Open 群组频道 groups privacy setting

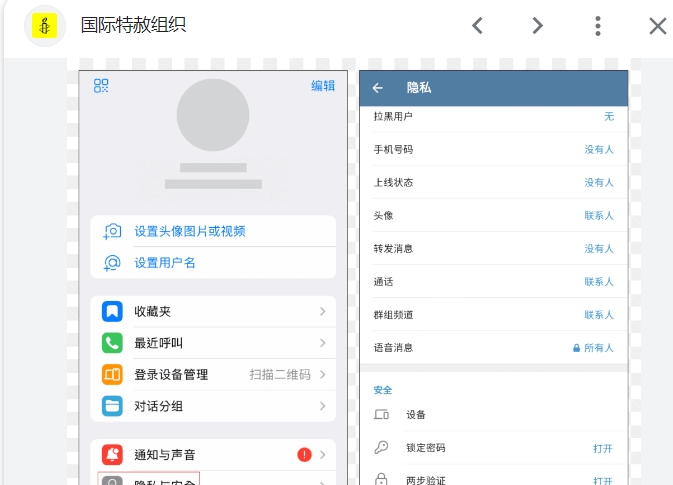click(x=494, y=315)
